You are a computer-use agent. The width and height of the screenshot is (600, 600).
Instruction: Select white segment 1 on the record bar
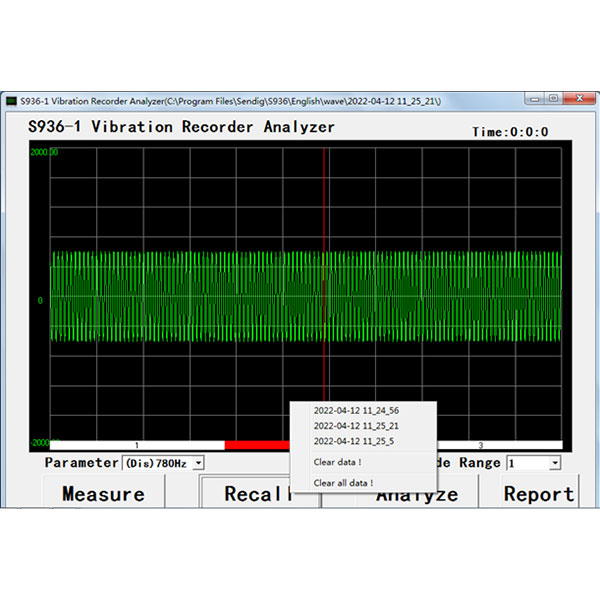(137, 445)
